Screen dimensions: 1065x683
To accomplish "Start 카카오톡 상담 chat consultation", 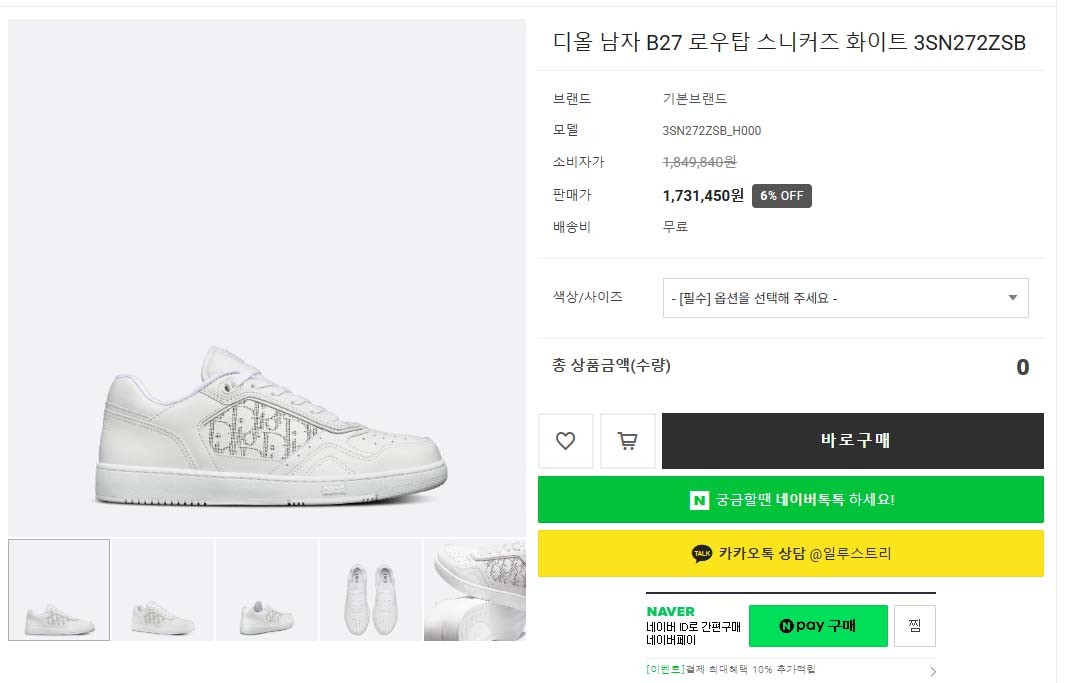I will (x=790, y=553).
